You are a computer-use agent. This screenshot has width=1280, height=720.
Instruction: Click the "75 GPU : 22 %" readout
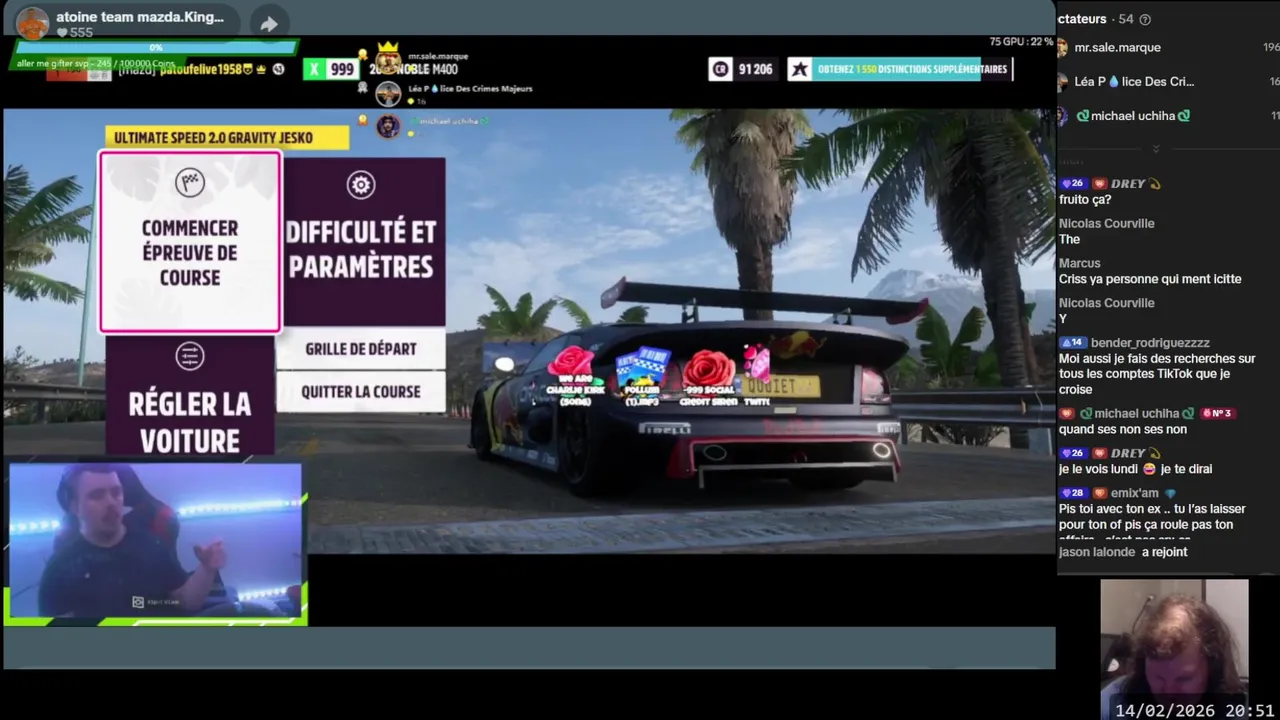(1021, 42)
